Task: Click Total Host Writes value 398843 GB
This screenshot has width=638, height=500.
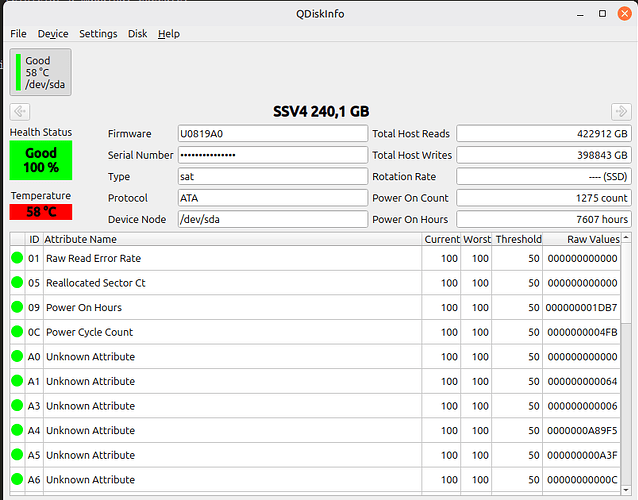Action: [544, 155]
